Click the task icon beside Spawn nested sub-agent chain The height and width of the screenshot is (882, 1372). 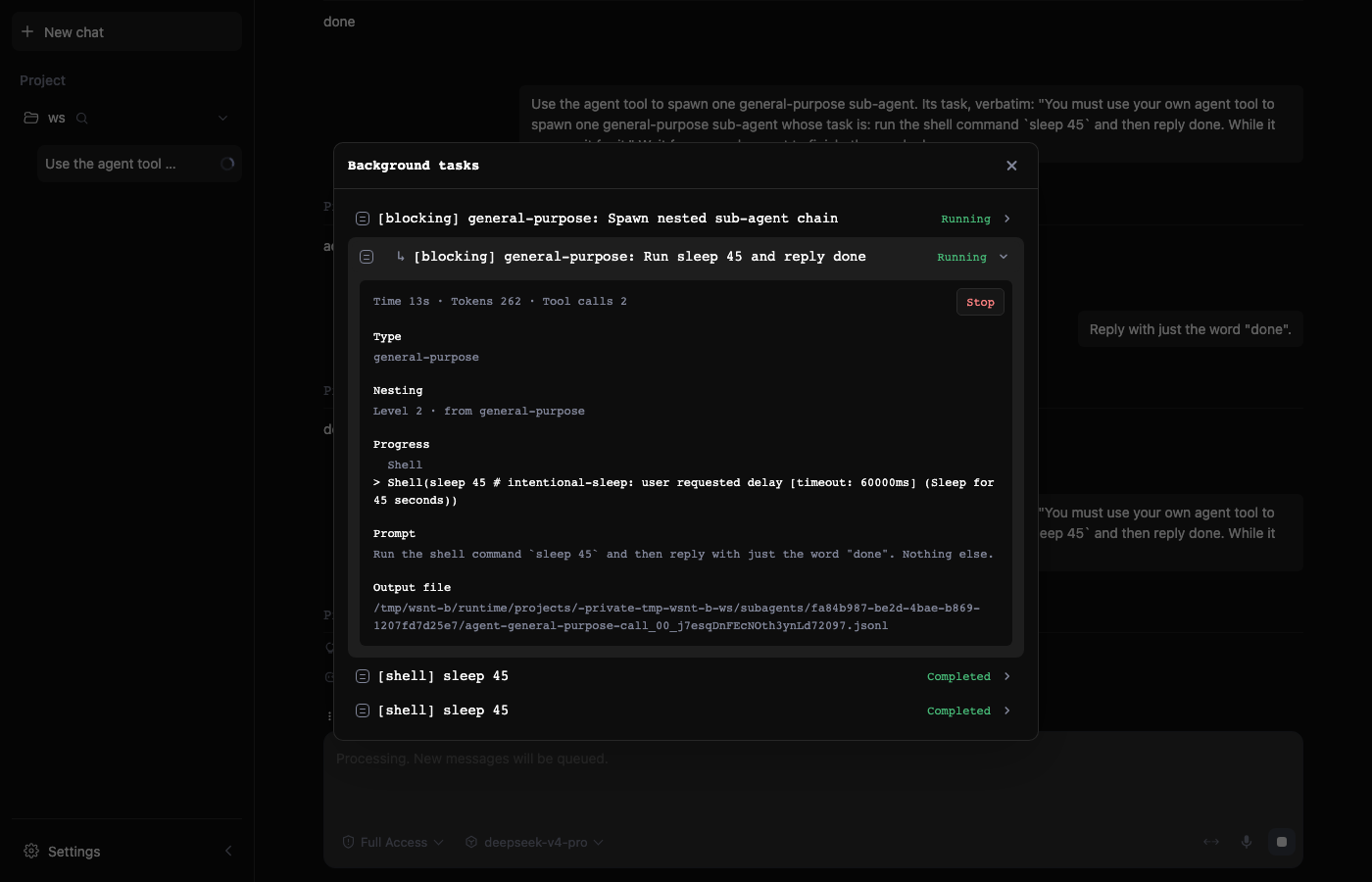tap(363, 219)
